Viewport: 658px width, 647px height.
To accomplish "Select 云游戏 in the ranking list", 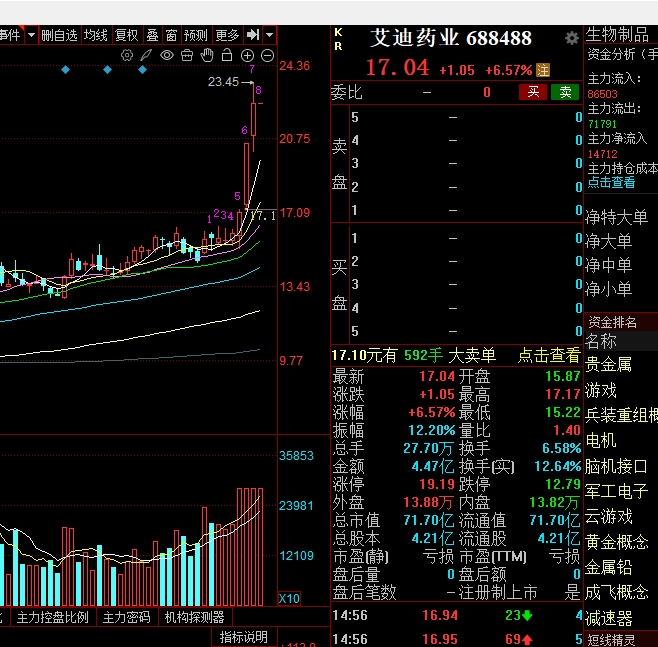I will [608, 517].
